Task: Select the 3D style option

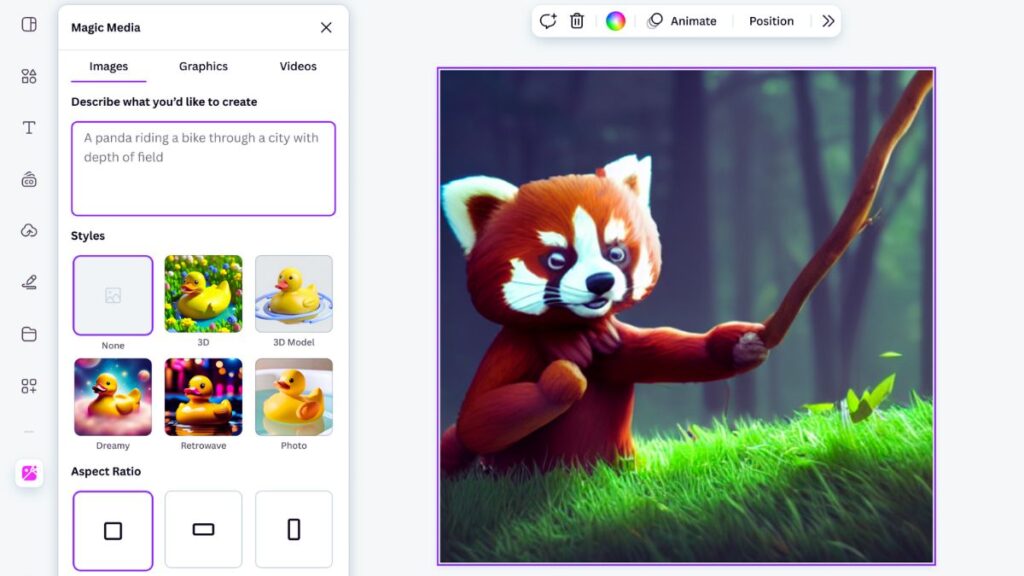Action: tap(203, 295)
